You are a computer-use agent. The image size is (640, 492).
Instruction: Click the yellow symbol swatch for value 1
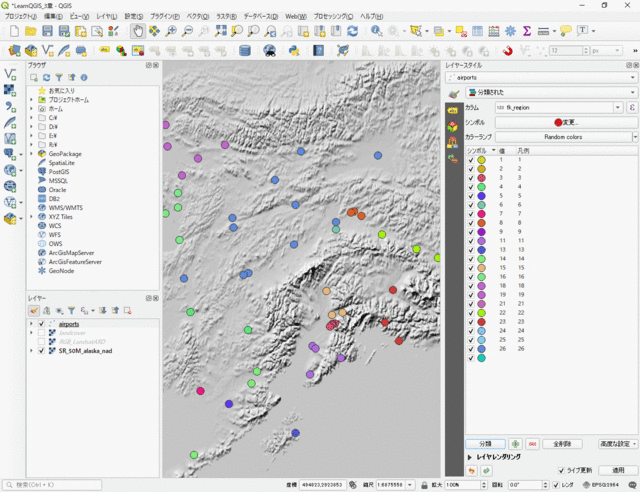click(x=482, y=160)
